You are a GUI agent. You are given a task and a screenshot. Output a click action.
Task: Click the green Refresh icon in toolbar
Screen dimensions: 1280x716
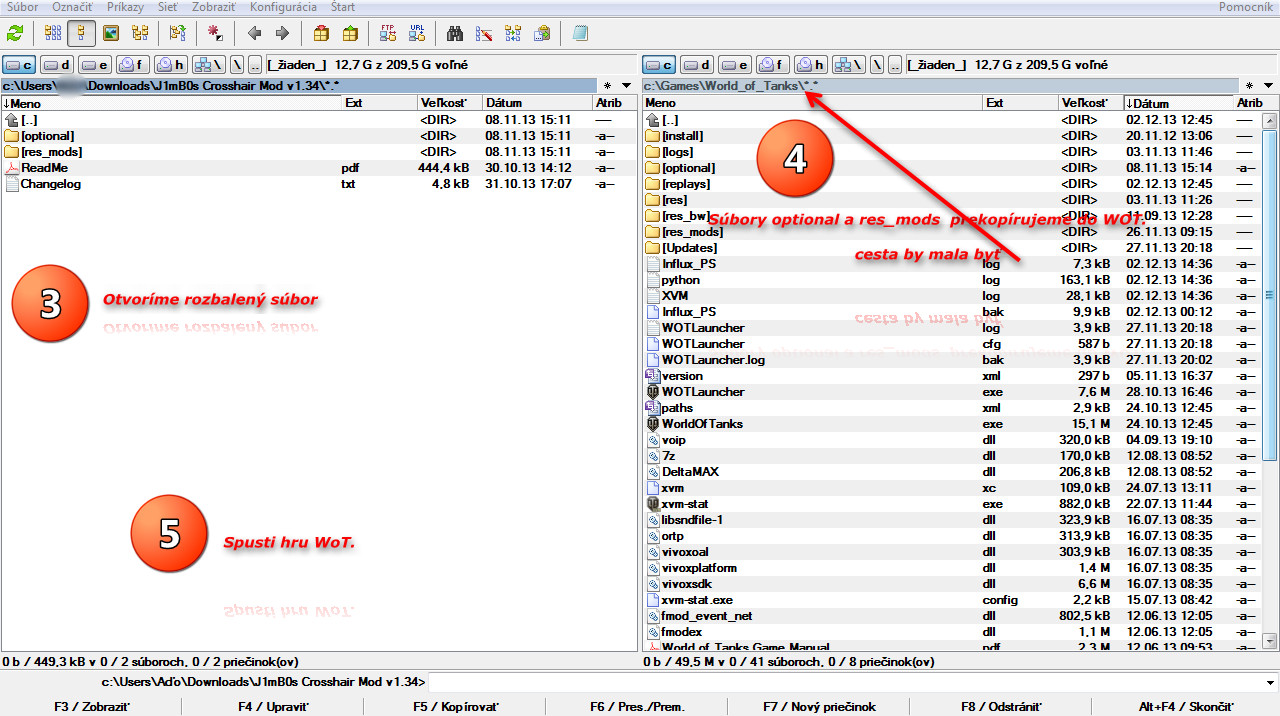[x=14, y=33]
